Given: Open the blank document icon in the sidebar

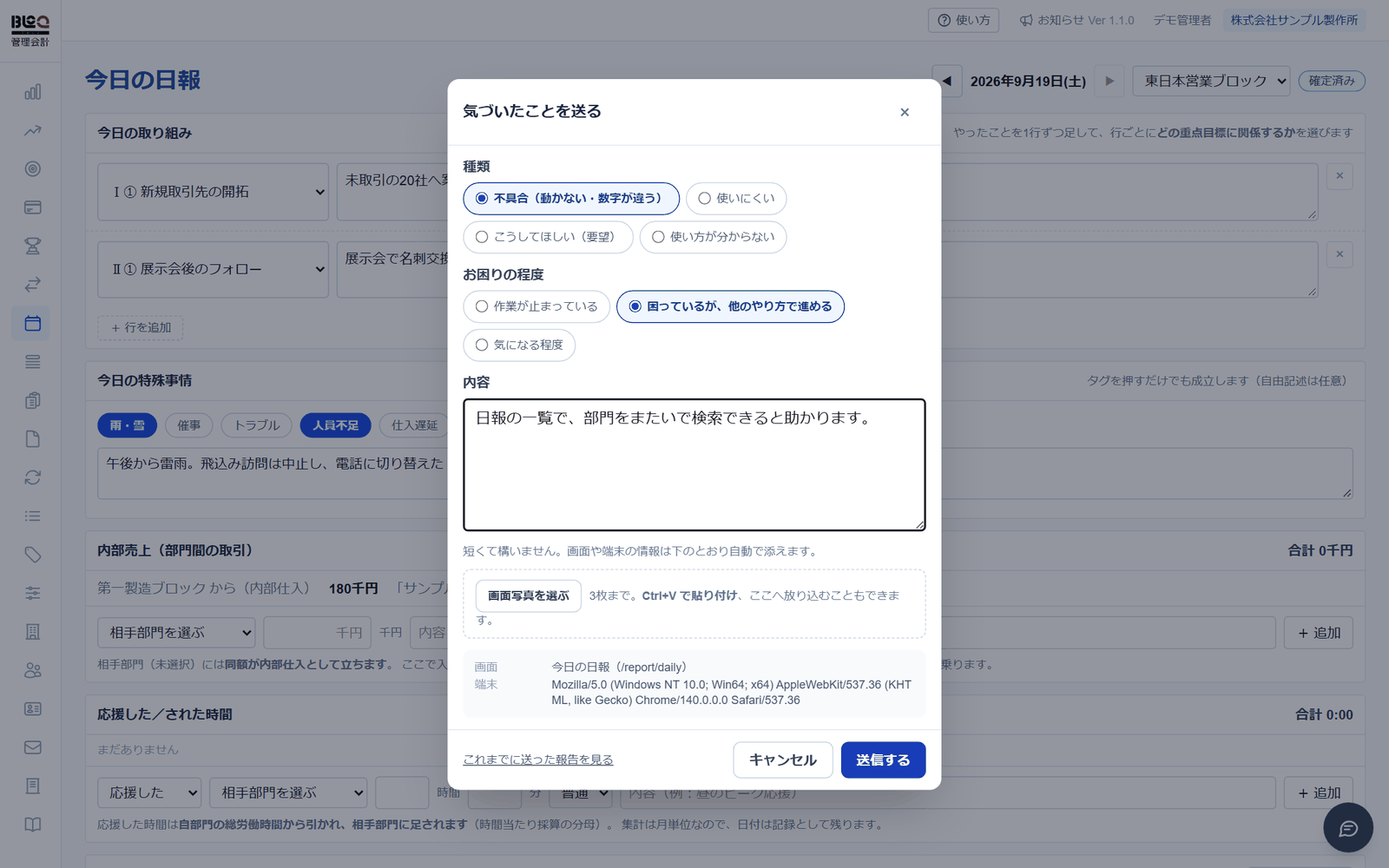Looking at the screenshot, I should pos(32,439).
